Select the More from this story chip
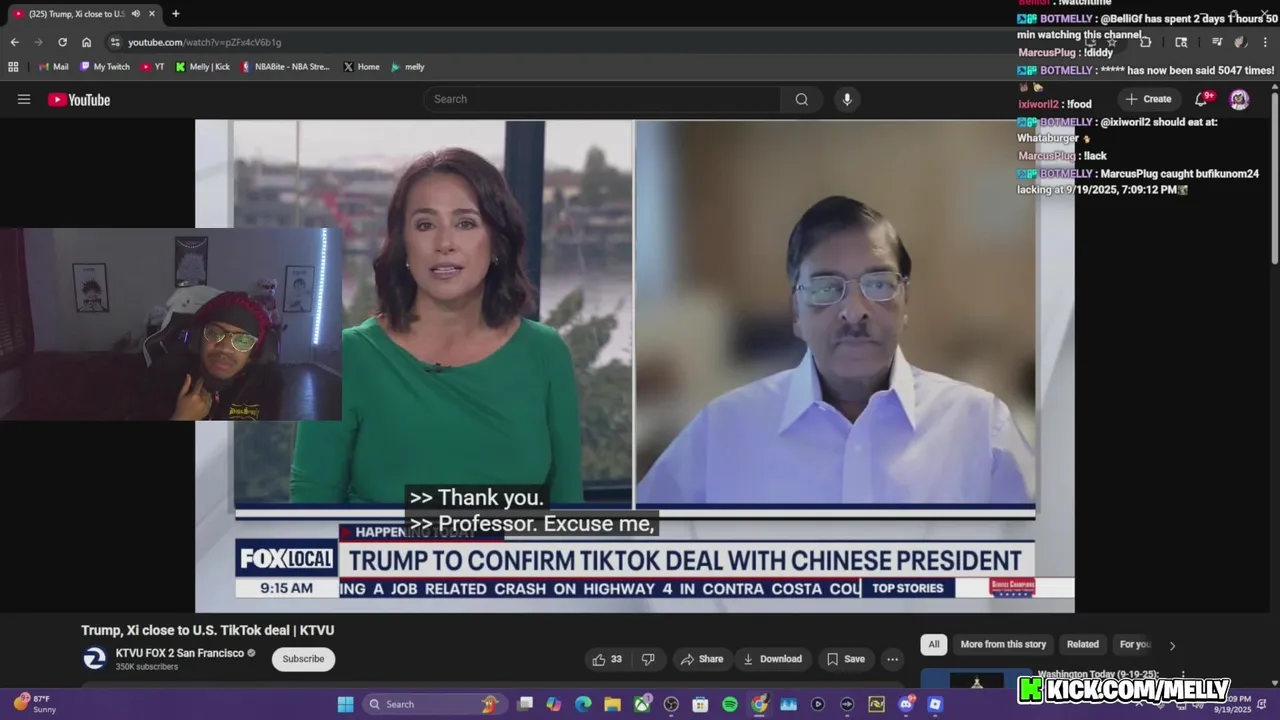 pos(1003,645)
